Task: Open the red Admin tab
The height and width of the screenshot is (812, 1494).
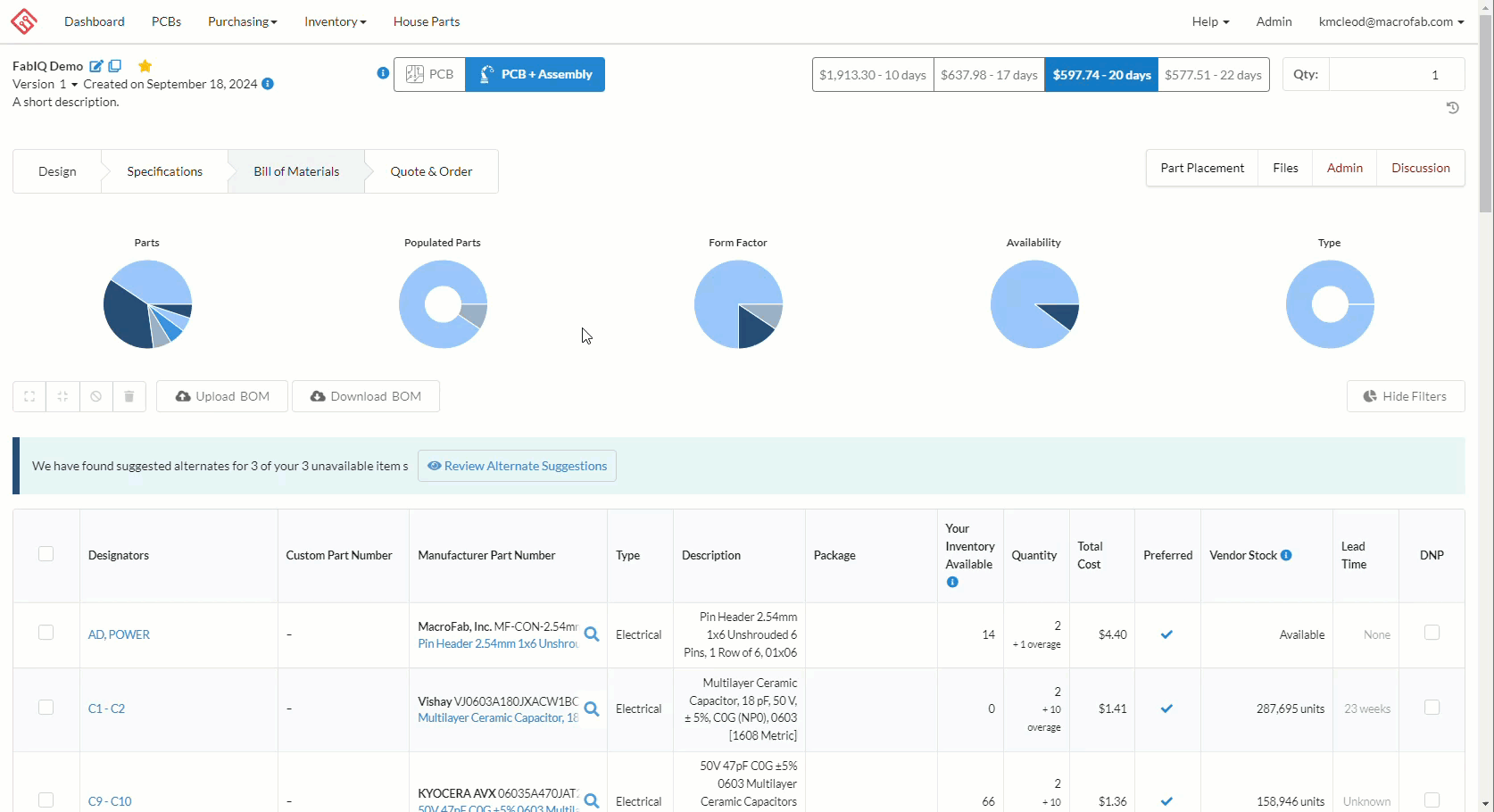Action: 1344,168
